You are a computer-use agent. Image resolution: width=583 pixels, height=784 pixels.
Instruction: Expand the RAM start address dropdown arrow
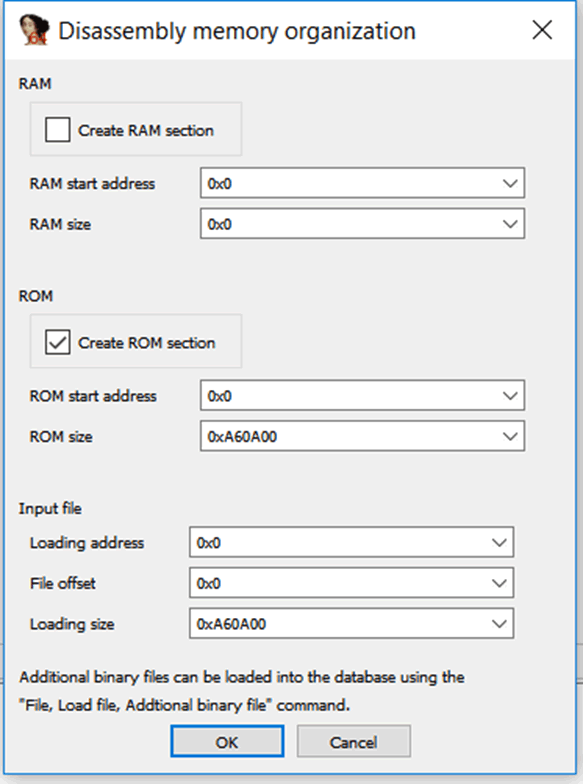510,184
